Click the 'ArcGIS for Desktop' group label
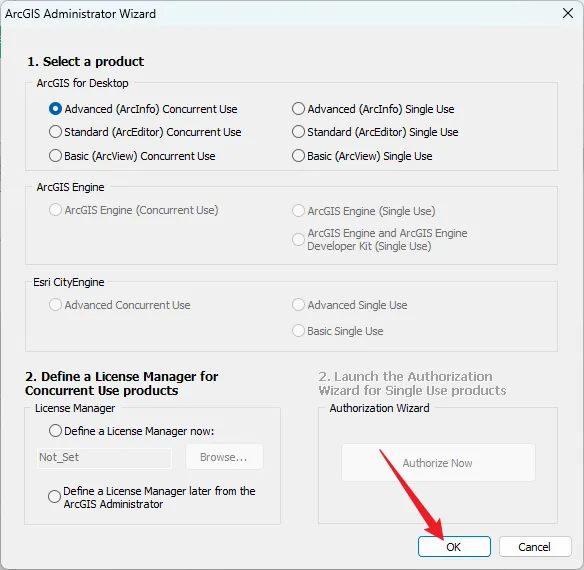 click(x=82, y=83)
